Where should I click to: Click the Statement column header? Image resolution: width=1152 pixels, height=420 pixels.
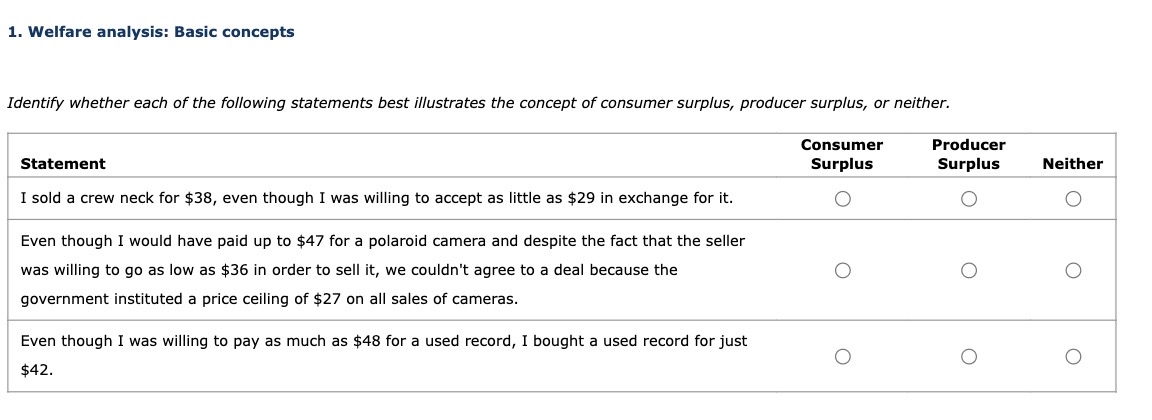click(x=62, y=164)
